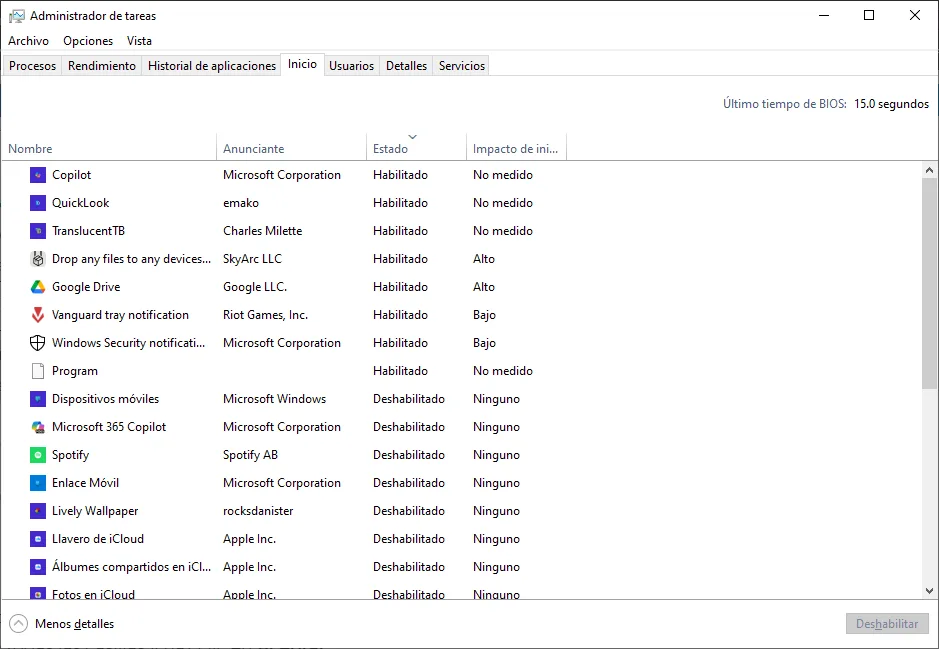
Task: Click the scrollbar down arrow
Action: (929, 591)
